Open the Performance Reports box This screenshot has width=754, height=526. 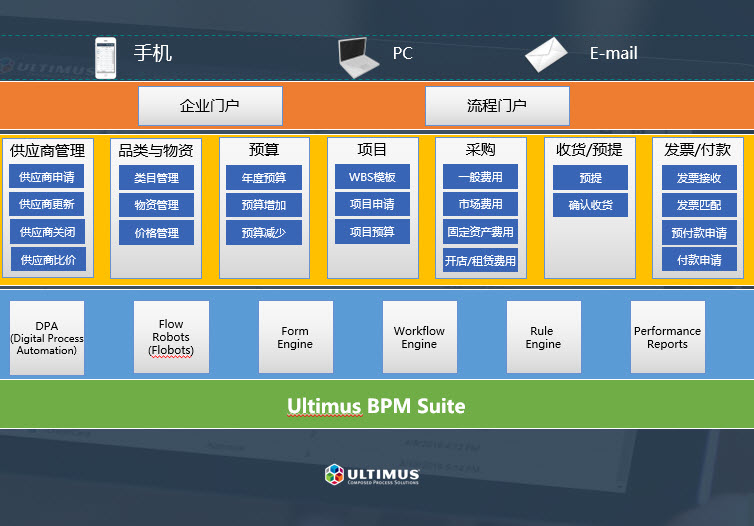click(x=667, y=338)
